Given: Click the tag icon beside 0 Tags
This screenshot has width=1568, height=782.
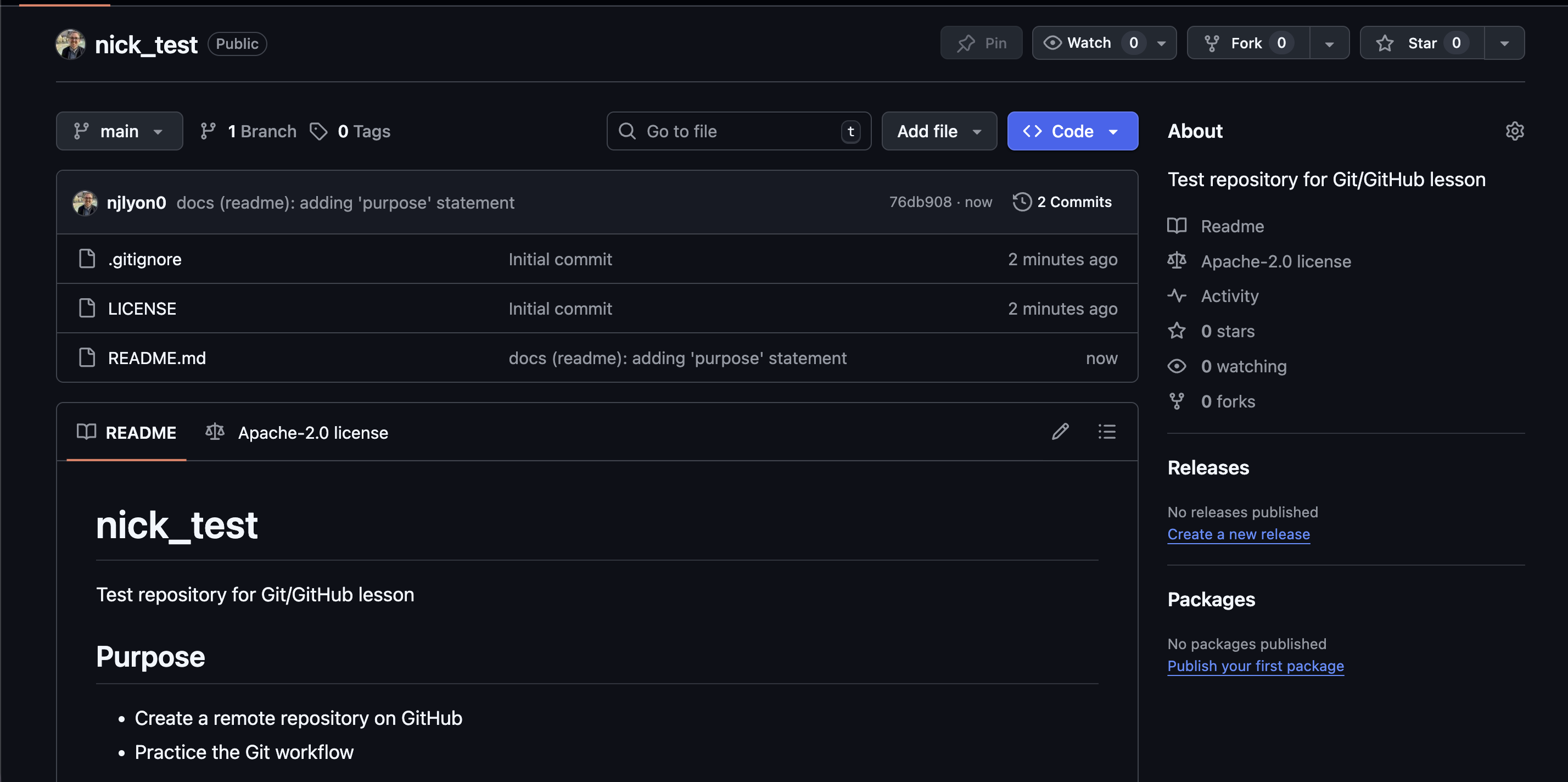Looking at the screenshot, I should click(318, 131).
